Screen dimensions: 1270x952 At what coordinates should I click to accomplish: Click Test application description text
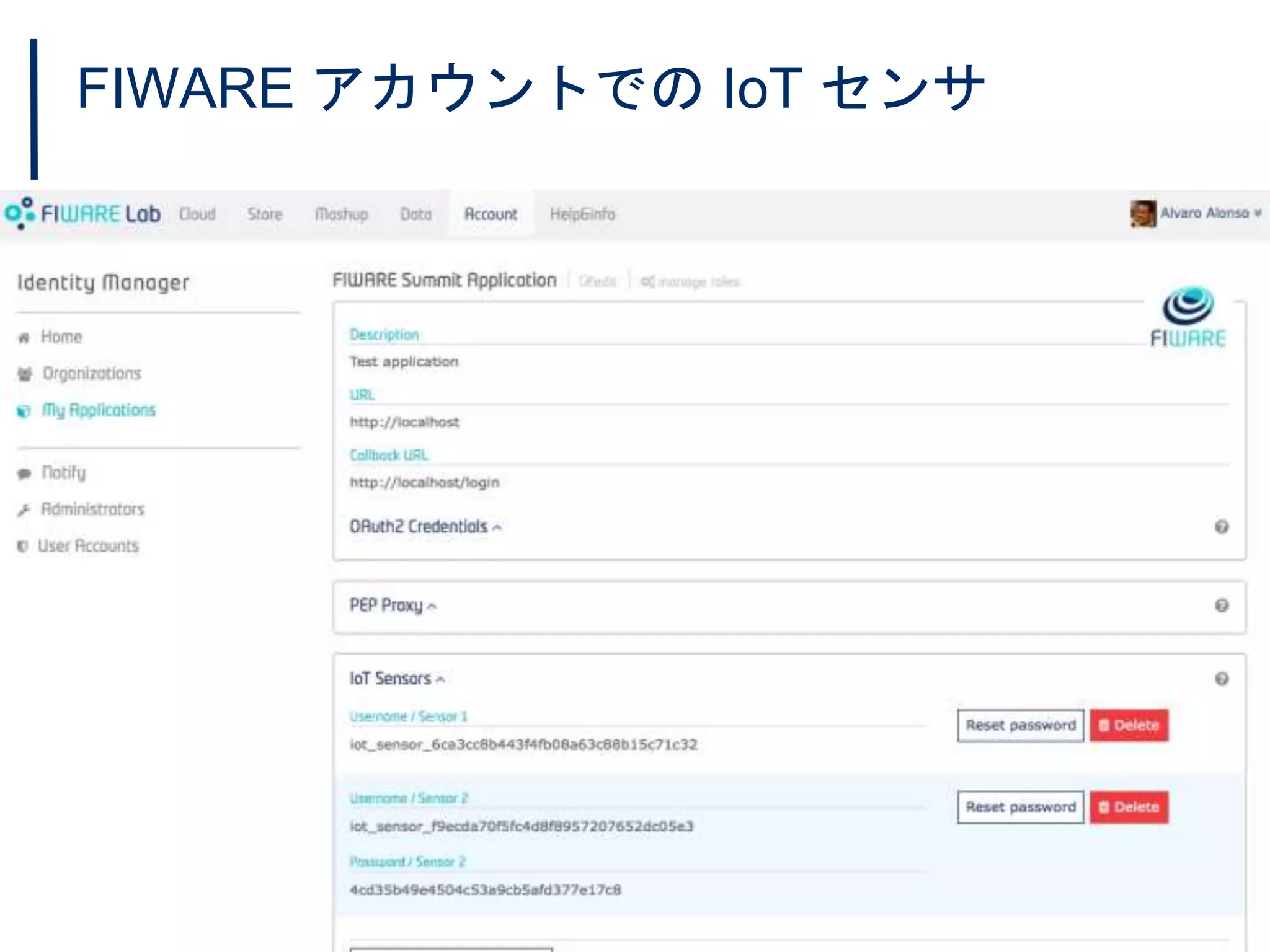click(404, 361)
